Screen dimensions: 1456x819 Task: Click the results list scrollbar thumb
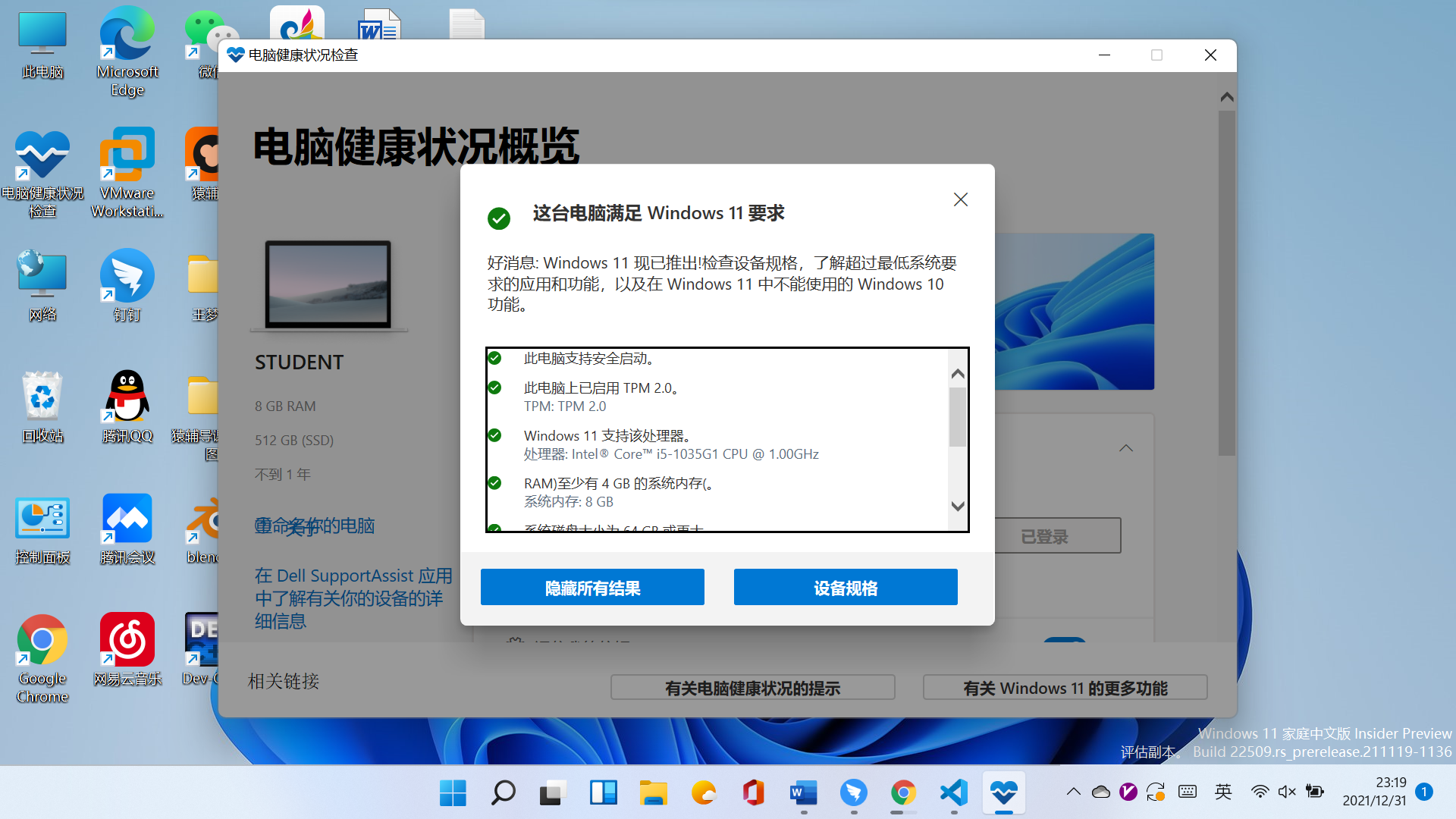click(x=958, y=417)
